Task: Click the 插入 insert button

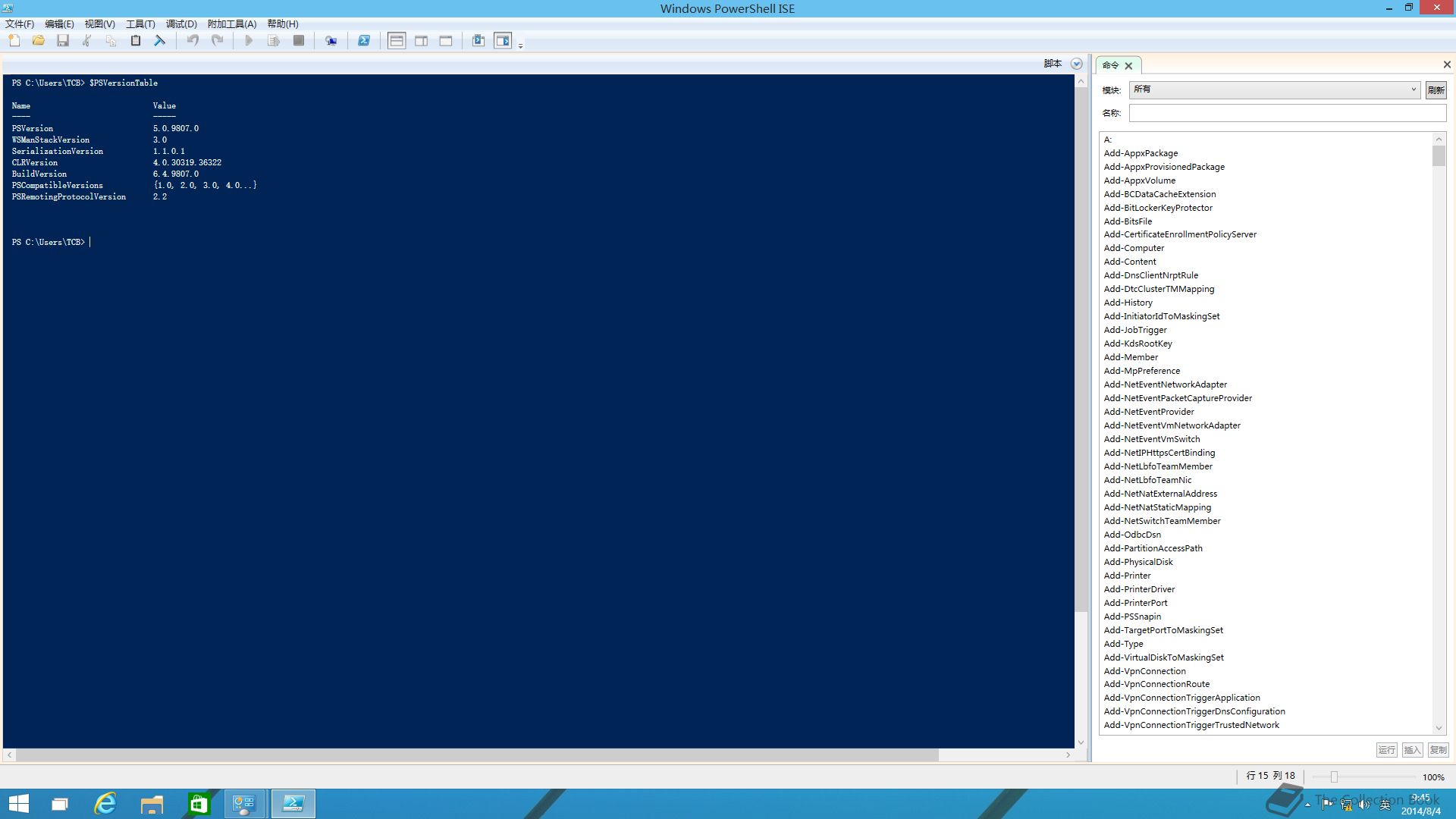Action: point(1412,750)
